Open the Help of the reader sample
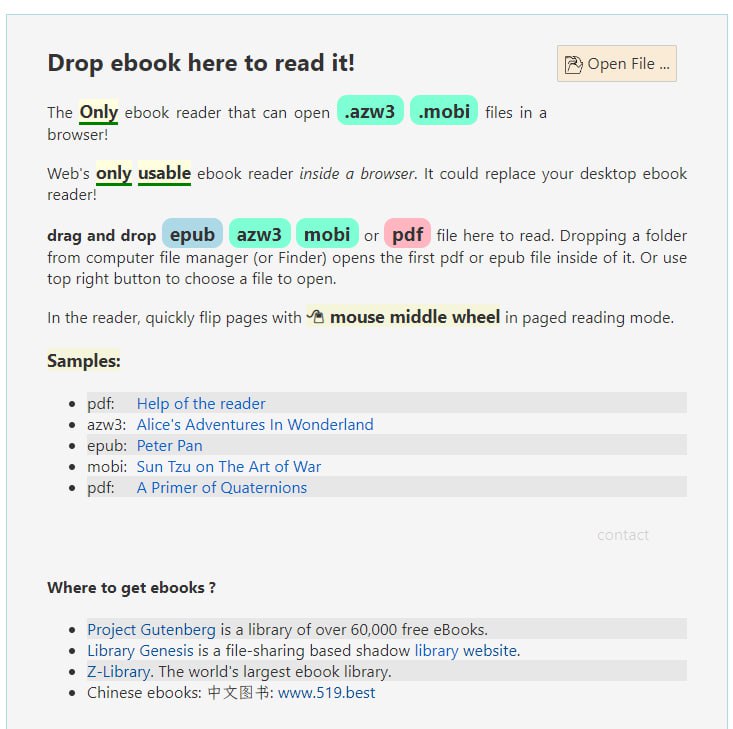The image size is (733, 729). [201, 403]
